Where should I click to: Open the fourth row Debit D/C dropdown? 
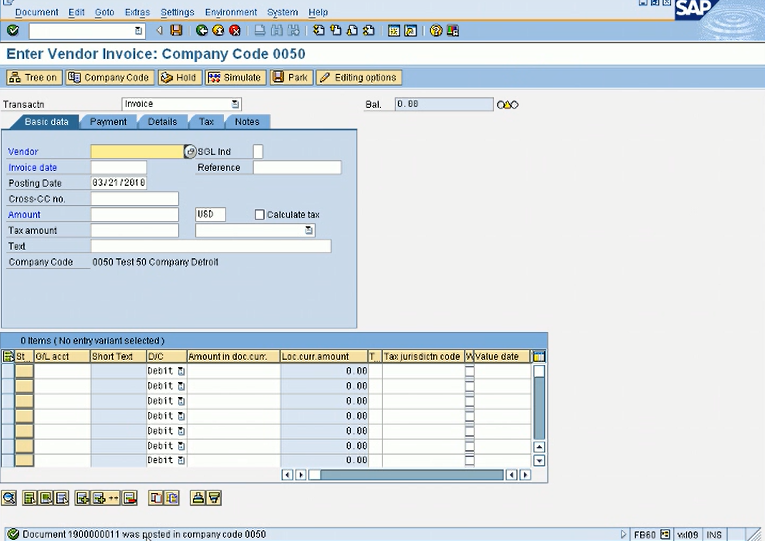[181, 416]
